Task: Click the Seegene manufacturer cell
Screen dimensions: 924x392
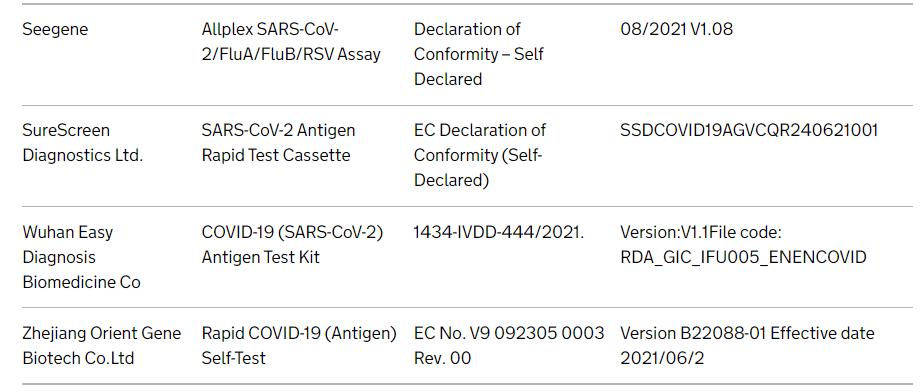Action: (x=55, y=29)
